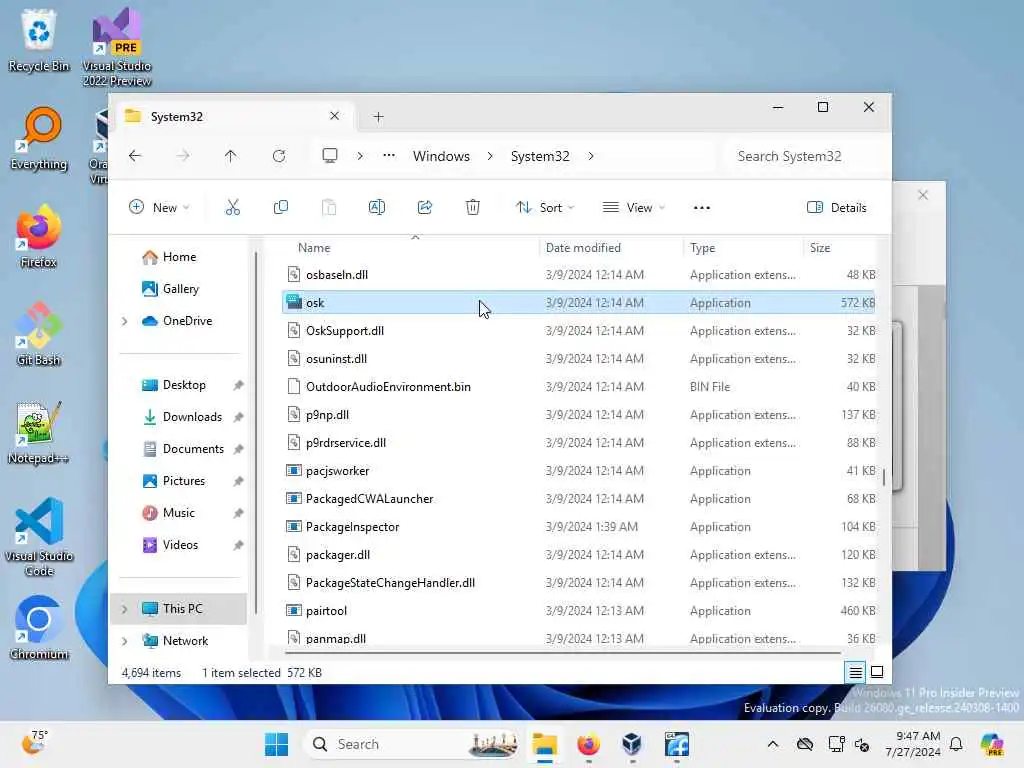Select the osbaseln.dll file
Image resolution: width=1024 pixels, height=768 pixels.
579,275
